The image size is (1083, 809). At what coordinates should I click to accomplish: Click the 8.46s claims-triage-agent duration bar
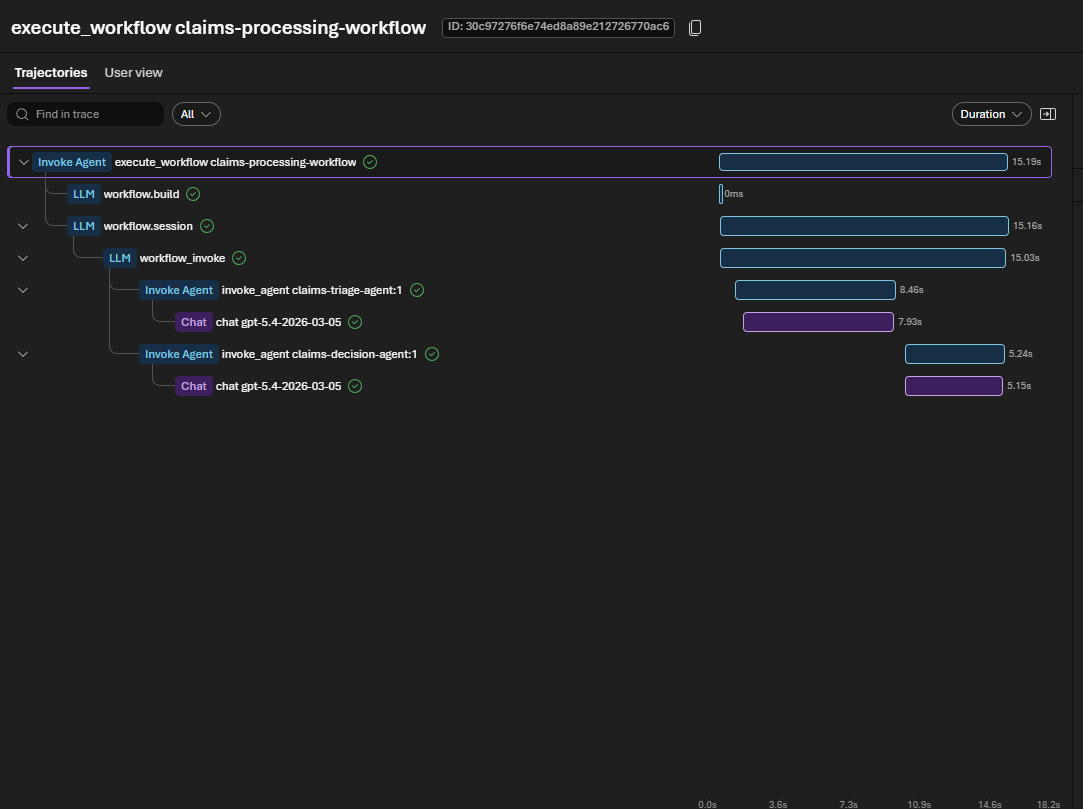tap(815, 290)
